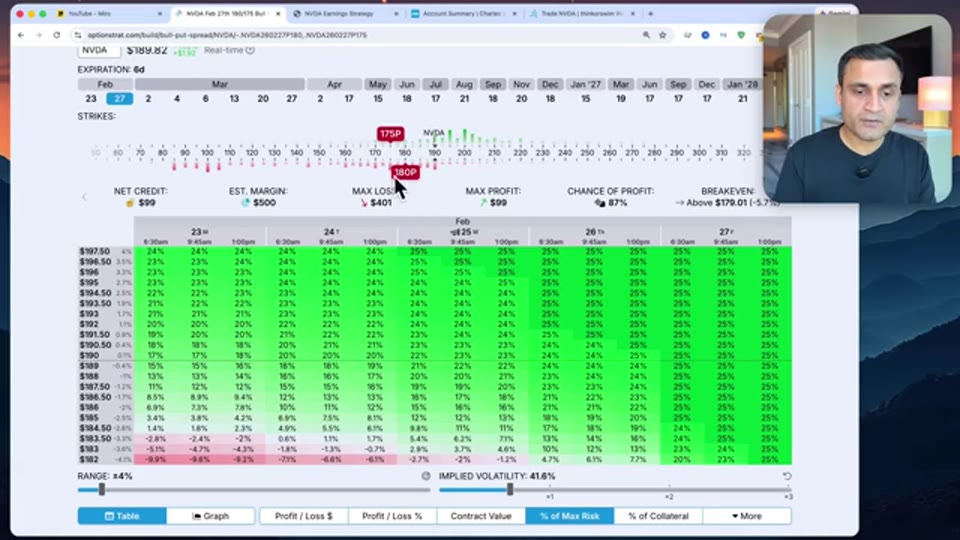Click the left chevron beside Net Credit

click(84, 197)
